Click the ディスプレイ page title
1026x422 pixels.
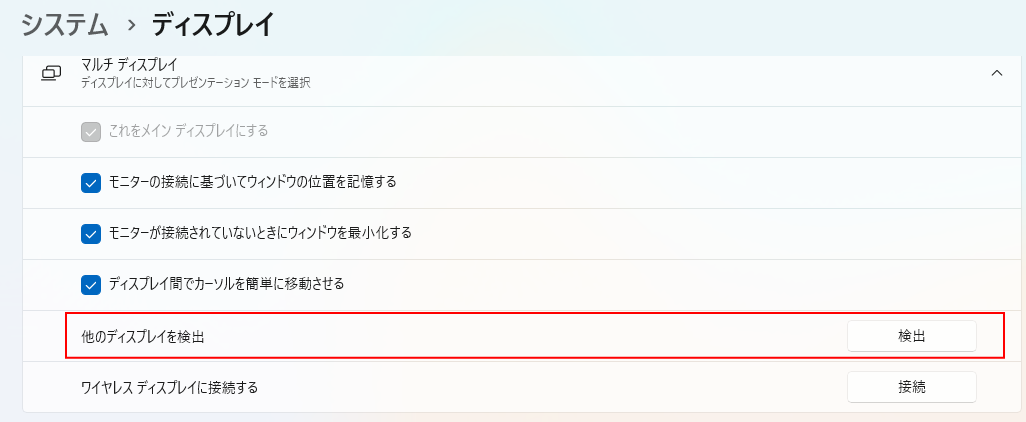pyautogui.click(x=212, y=22)
